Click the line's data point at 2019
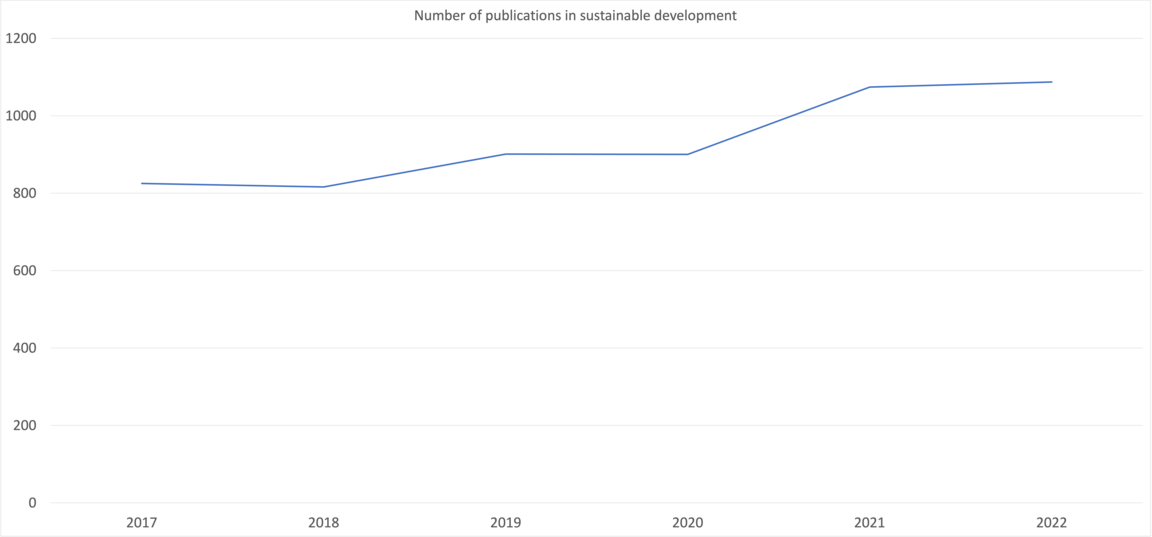 (505, 154)
